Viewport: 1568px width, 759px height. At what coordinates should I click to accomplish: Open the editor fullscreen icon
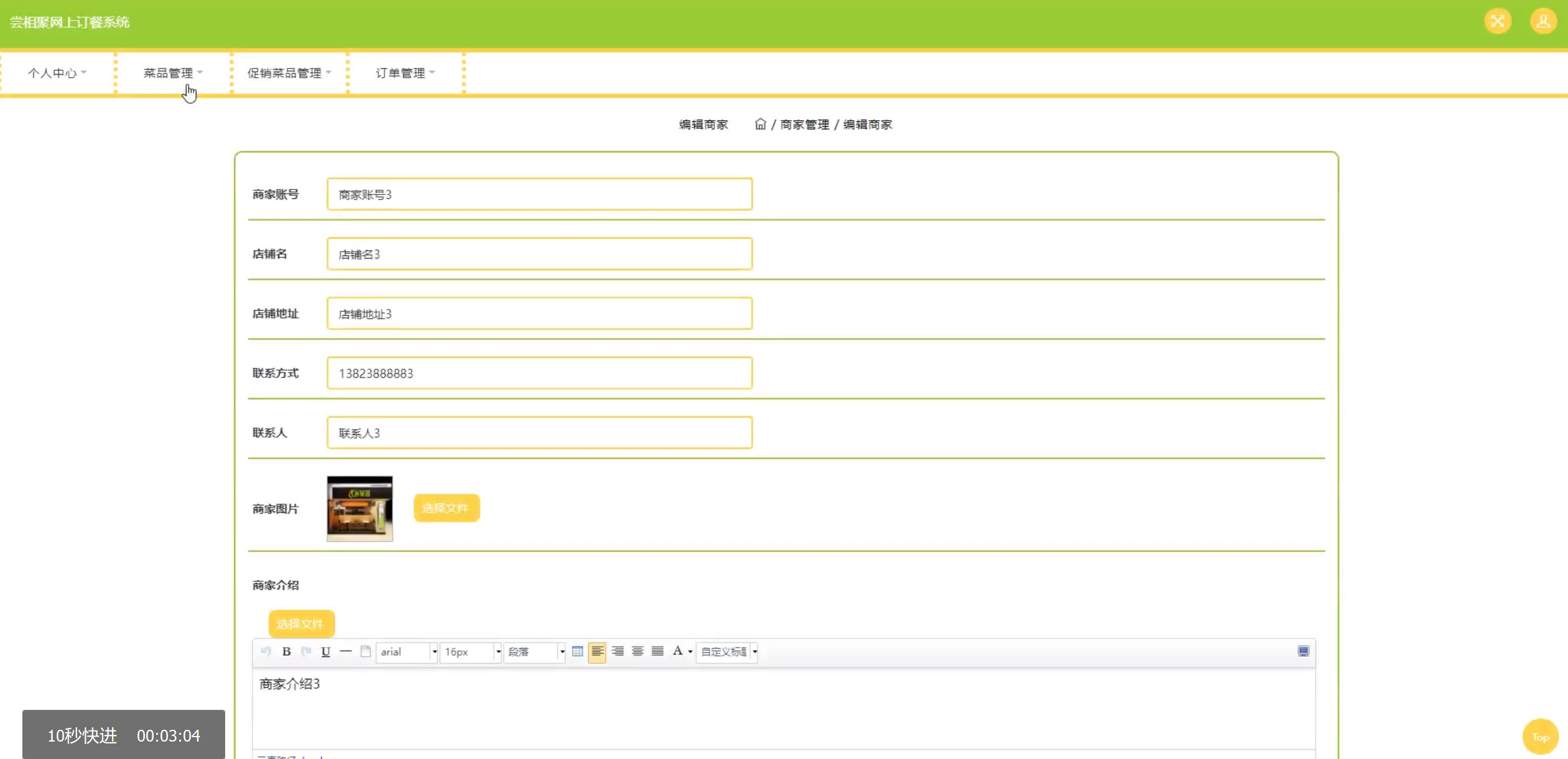coord(1303,651)
